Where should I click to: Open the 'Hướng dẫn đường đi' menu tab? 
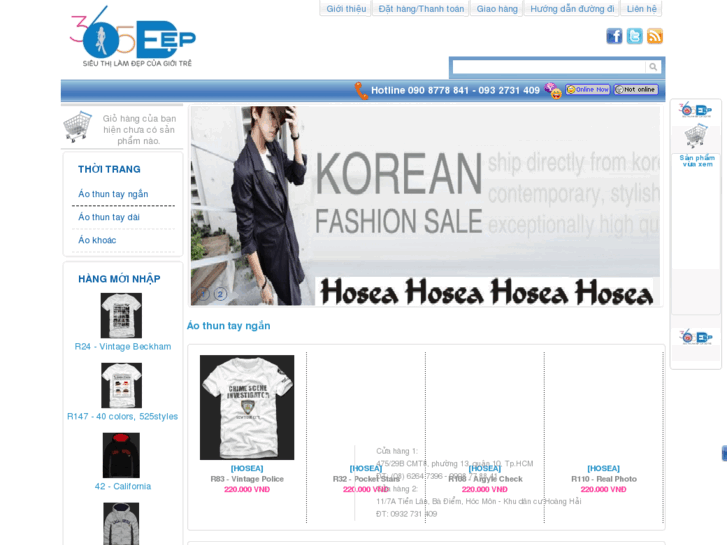[x=572, y=9]
